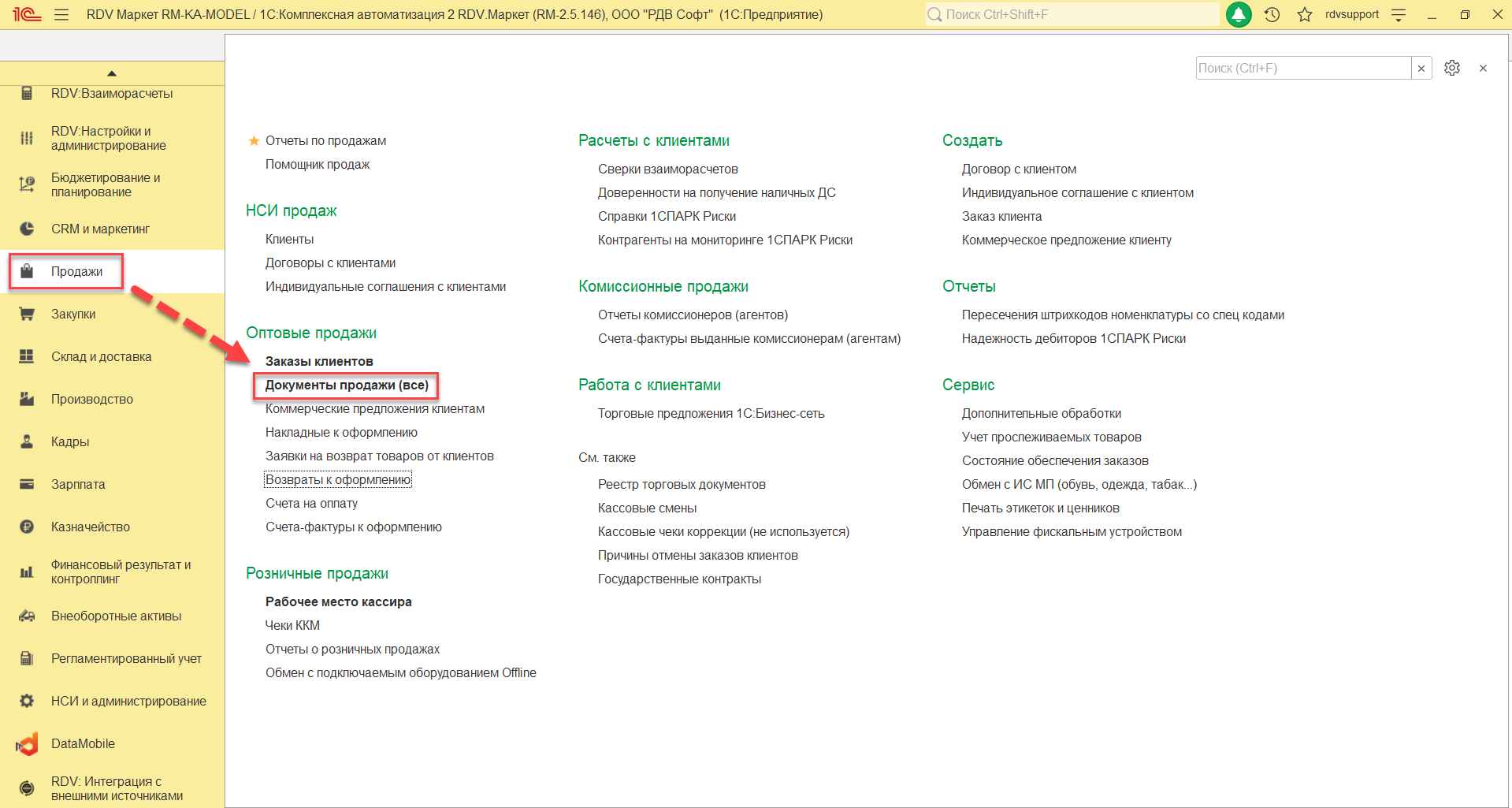Create Коммерческое предложение клиенту
The image size is (1512, 808).
[1066, 240]
